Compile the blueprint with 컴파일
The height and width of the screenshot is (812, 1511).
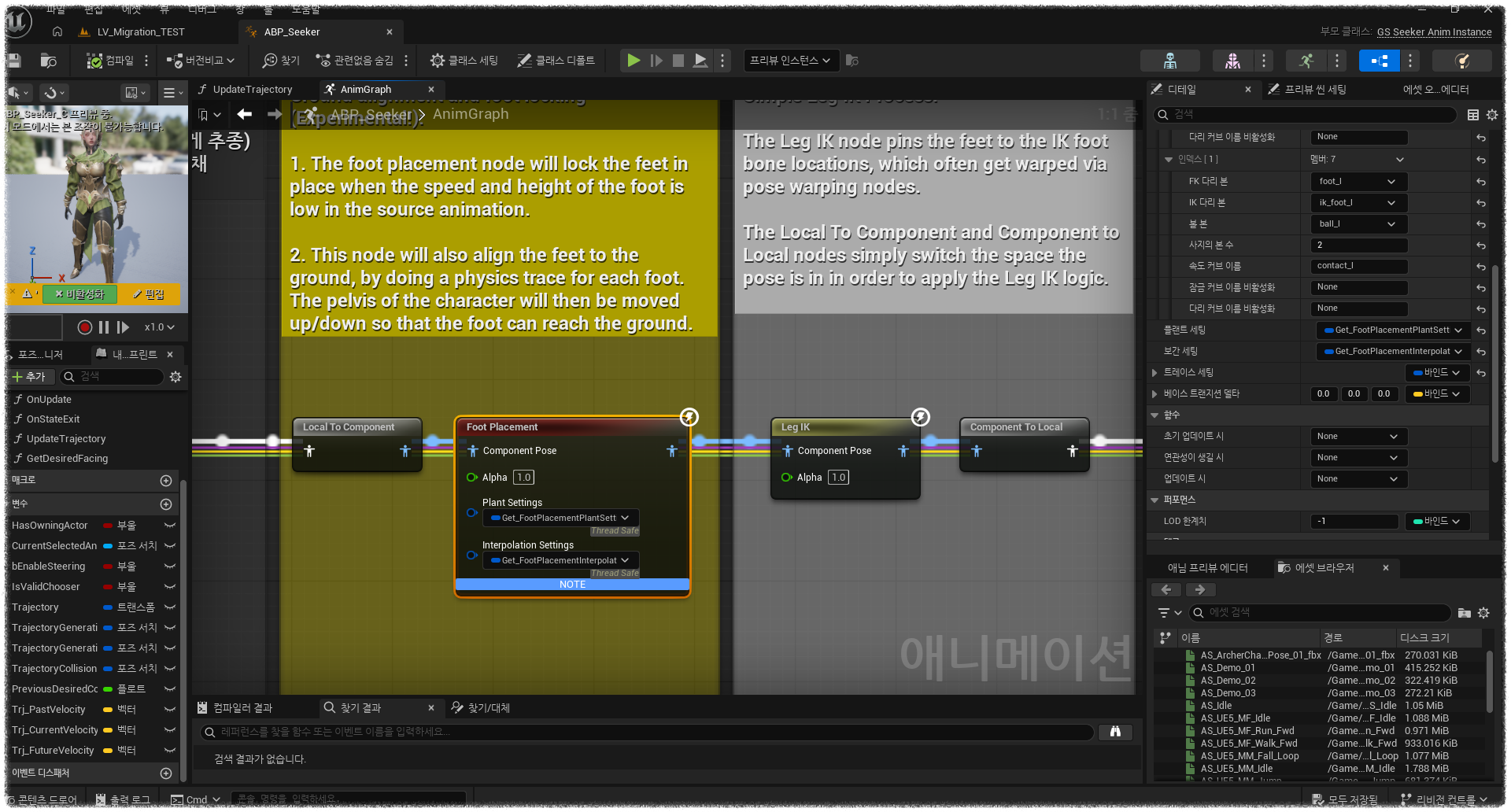click(x=110, y=61)
